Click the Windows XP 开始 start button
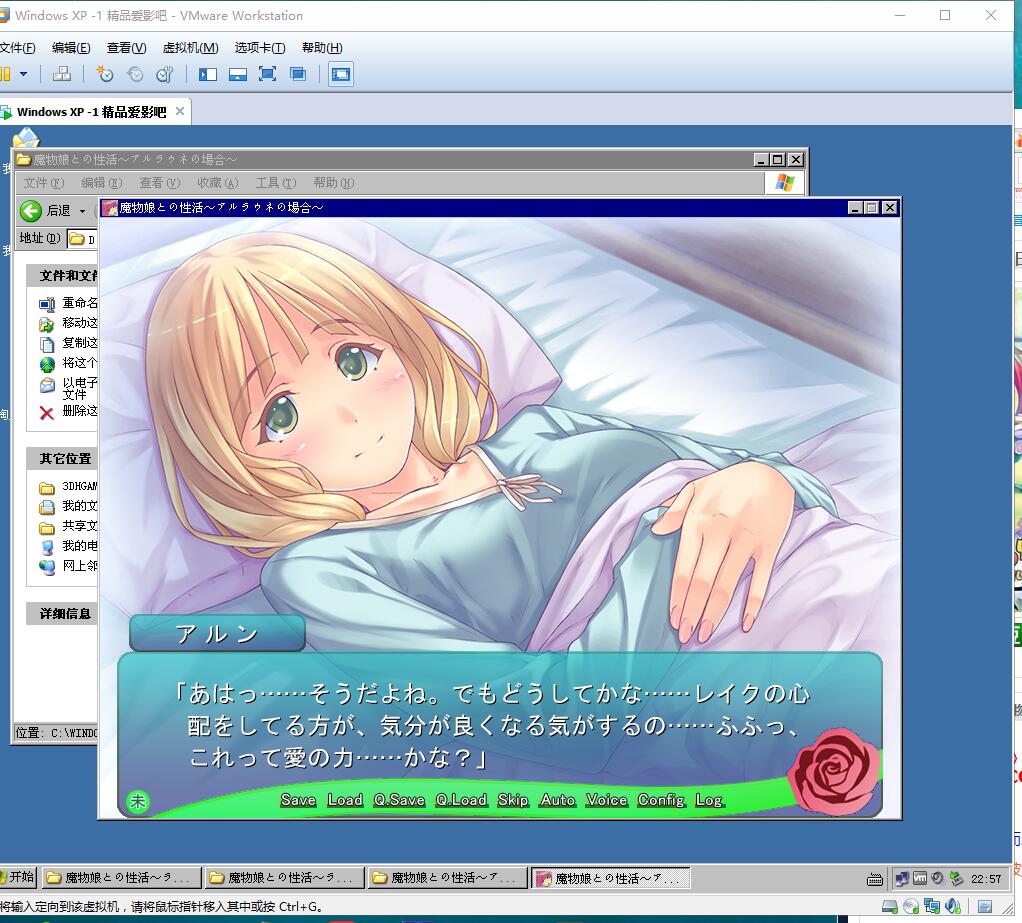The width and height of the screenshot is (1022, 923). 17,878
